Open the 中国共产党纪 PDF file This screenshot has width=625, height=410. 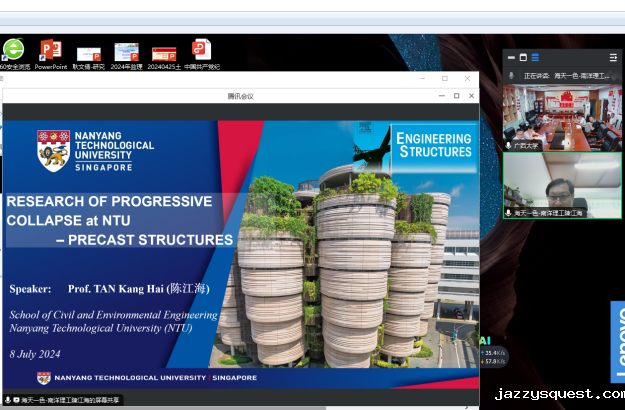point(201,50)
